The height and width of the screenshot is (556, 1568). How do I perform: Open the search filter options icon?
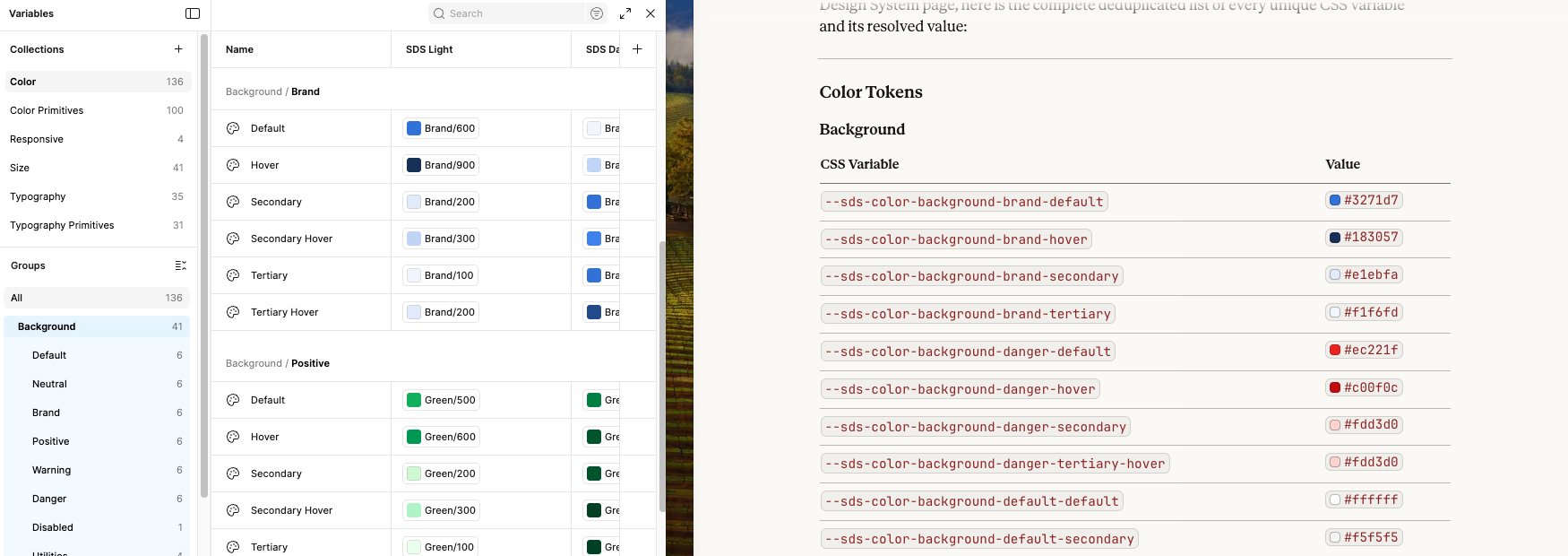tap(597, 13)
